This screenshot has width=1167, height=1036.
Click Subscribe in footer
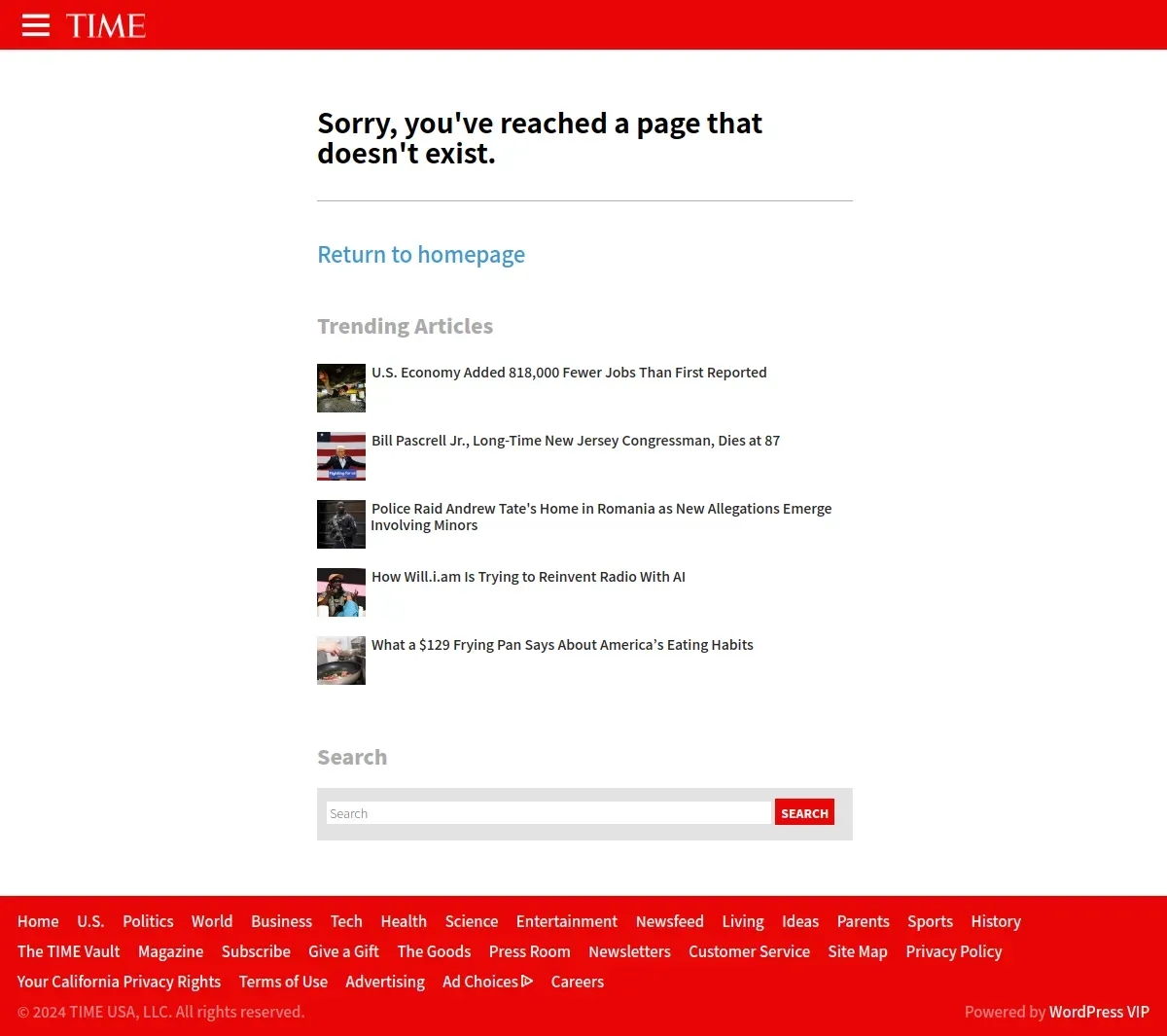[256, 951]
